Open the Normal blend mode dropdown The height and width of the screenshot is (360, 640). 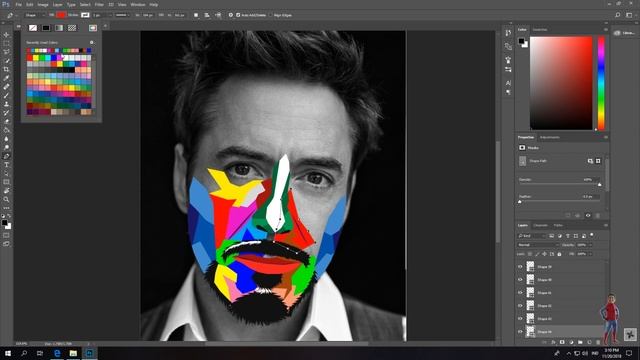pyautogui.click(x=538, y=245)
